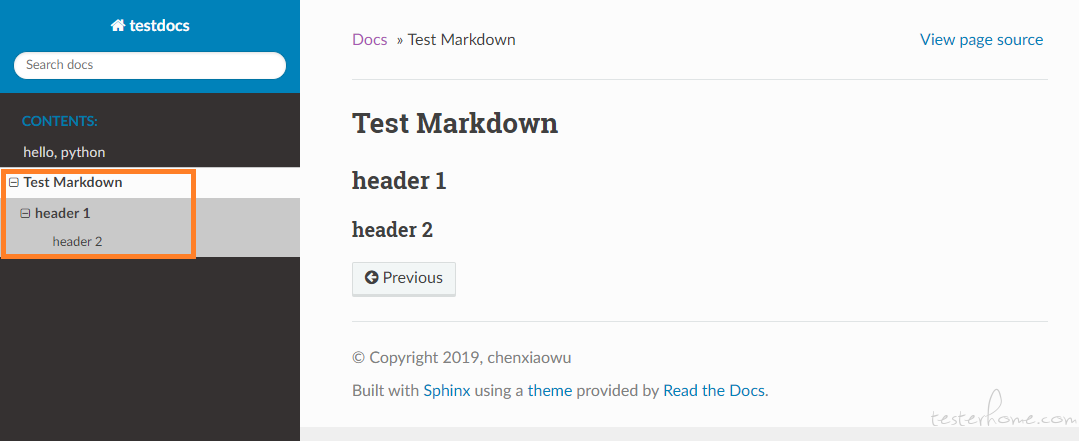Follow the theme link in footer
Image resolution: width=1079 pixels, height=441 pixels.
coord(550,391)
